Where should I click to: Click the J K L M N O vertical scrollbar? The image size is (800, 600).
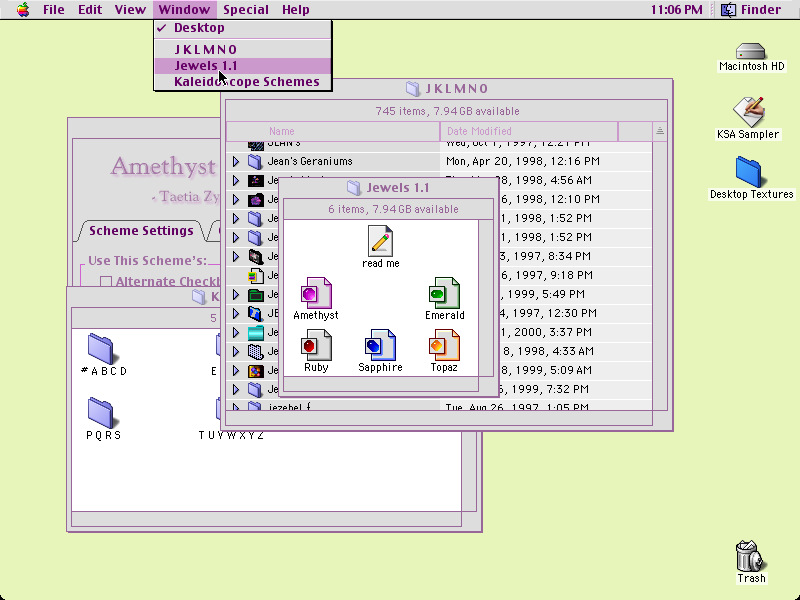pos(660,276)
